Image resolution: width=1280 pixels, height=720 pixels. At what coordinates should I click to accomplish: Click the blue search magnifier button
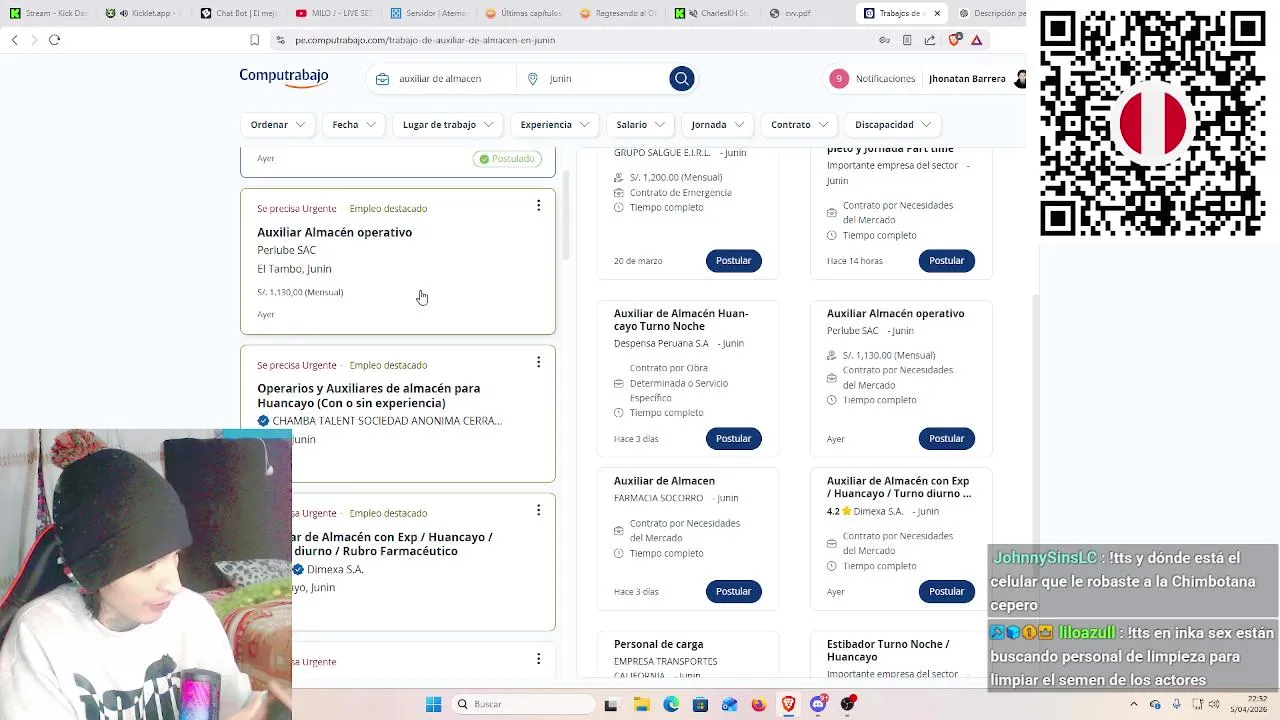(x=681, y=78)
